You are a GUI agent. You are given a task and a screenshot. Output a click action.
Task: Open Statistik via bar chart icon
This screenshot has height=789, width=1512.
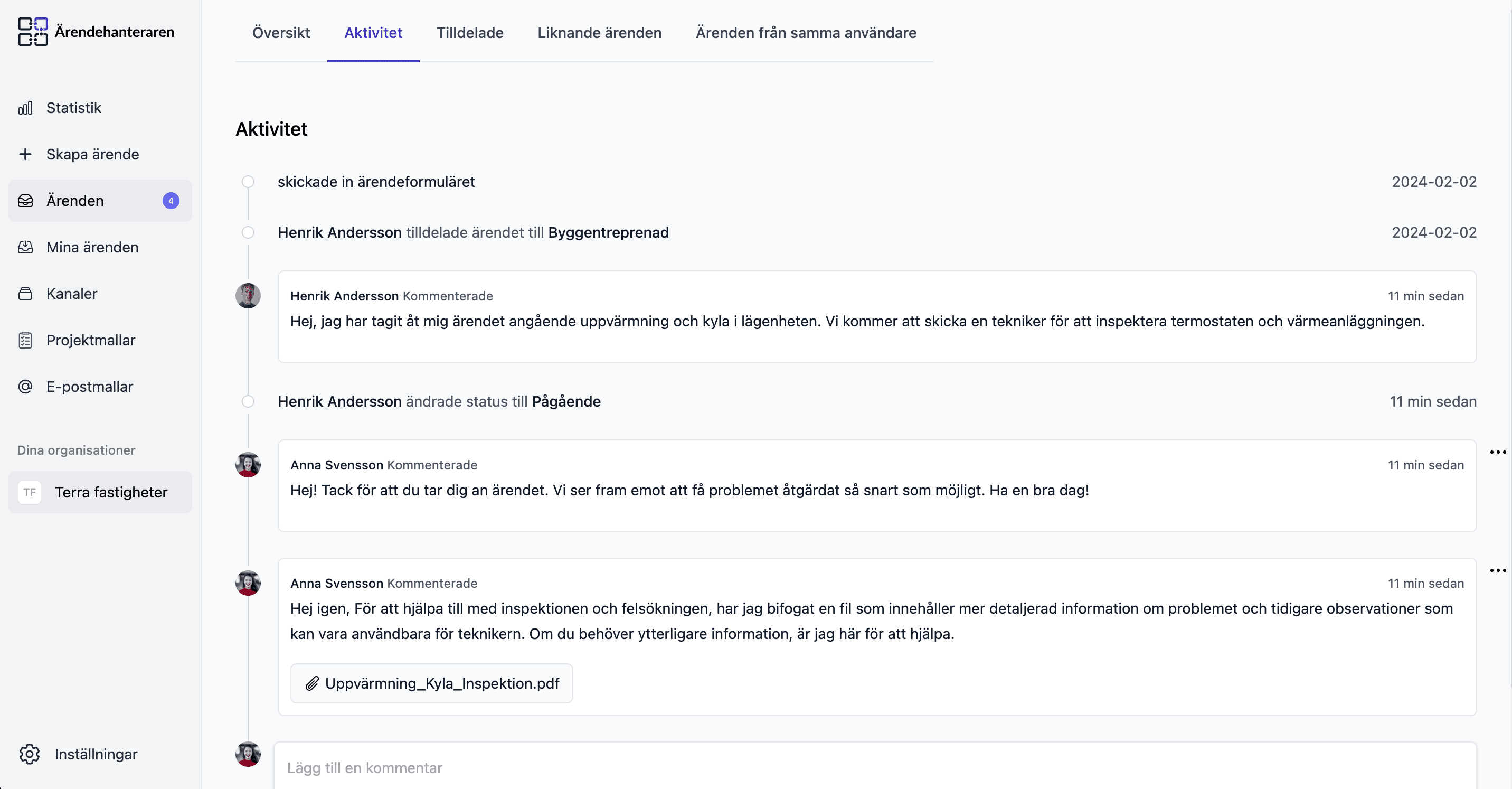pyautogui.click(x=25, y=108)
